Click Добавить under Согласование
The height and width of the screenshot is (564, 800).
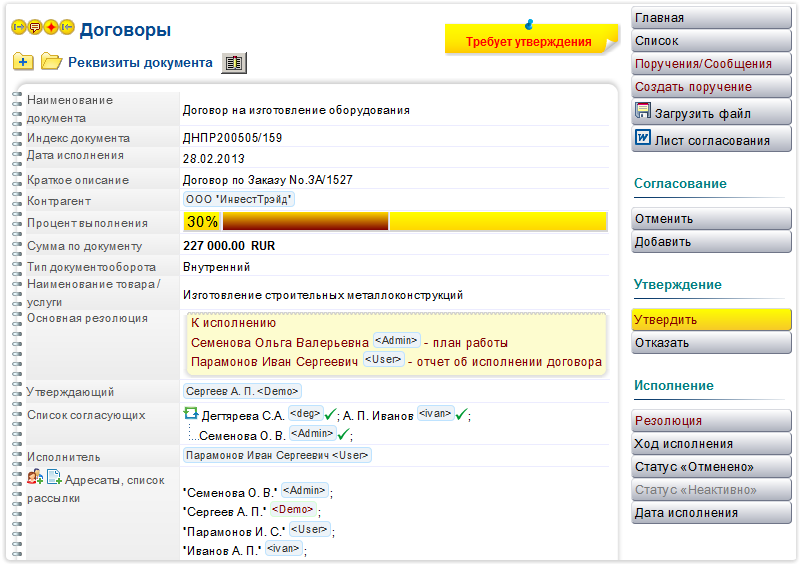[x=711, y=242]
